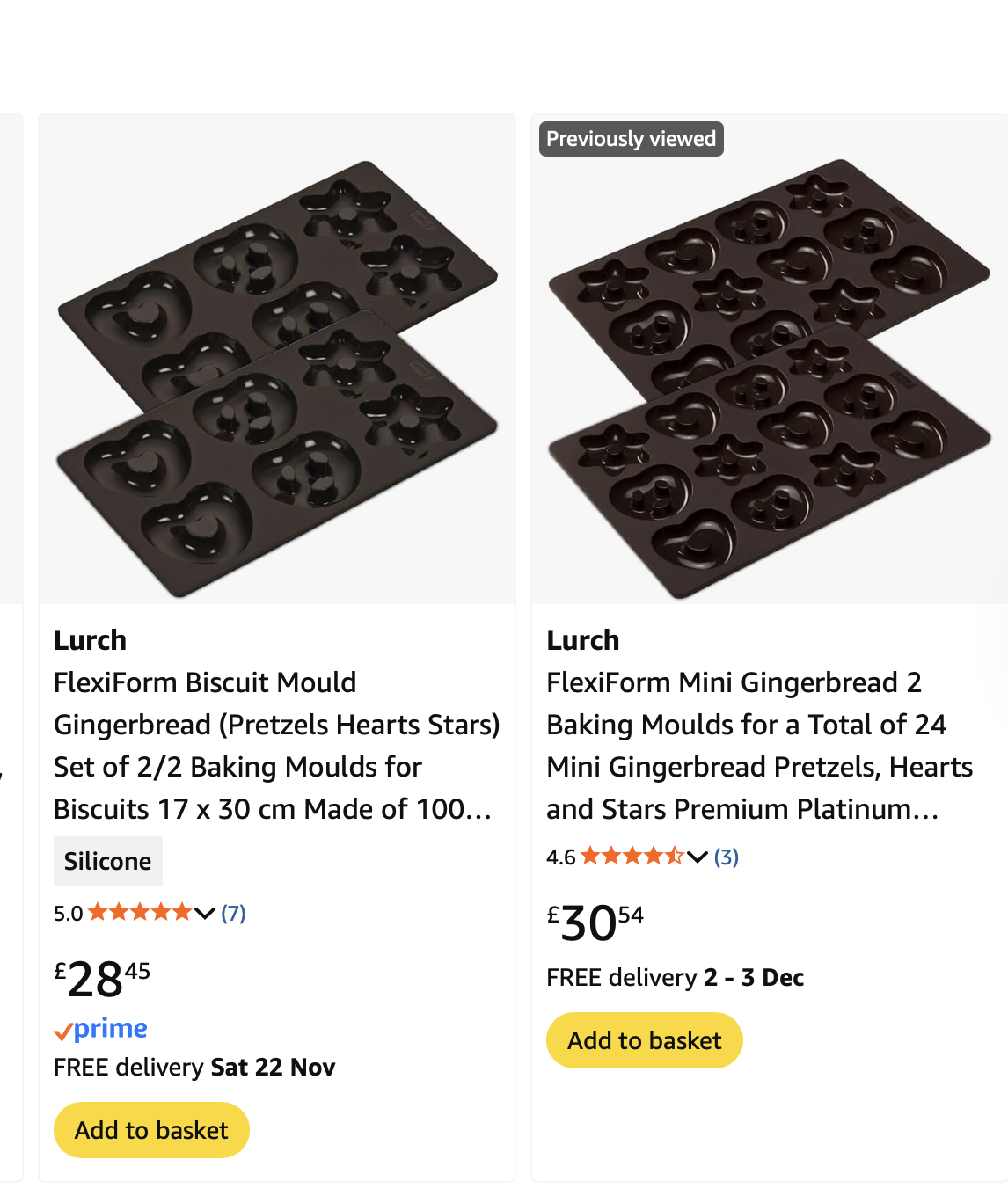Click the Lurch brand above FlexiForm Mini Gingerbread

(x=582, y=640)
